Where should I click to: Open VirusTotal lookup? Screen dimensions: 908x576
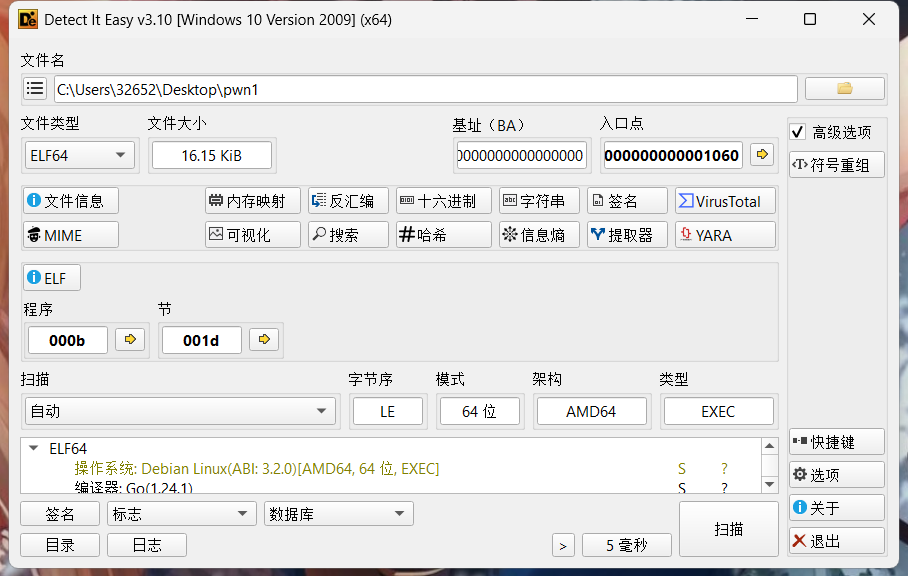tap(725, 201)
